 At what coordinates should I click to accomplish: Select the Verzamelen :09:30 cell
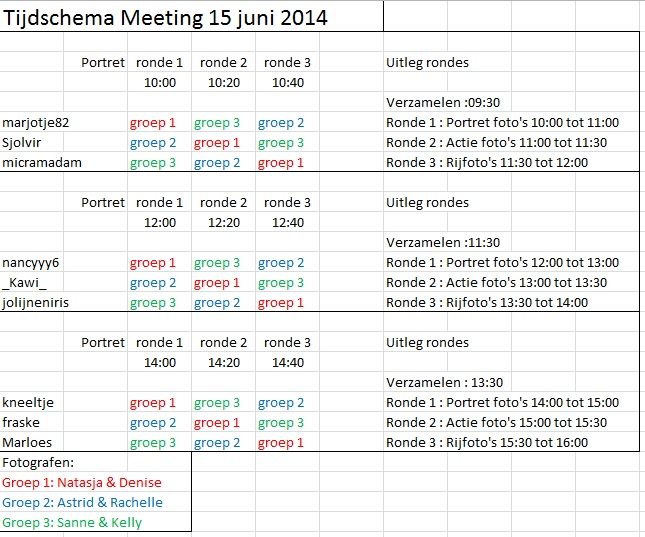pos(443,102)
